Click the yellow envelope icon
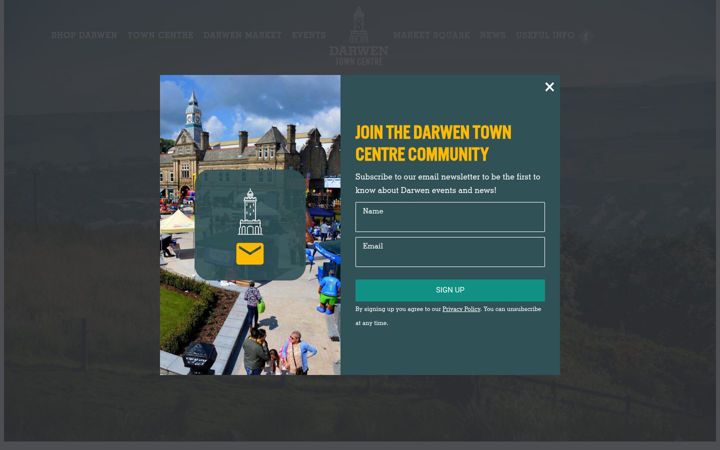Screen dimensions: 720x450 click(x=250, y=253)
